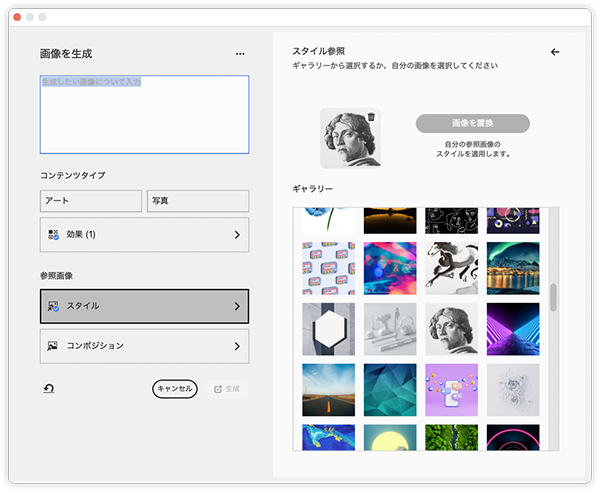Select the aurora night harbor gallery thumbnail
Image resolution: width=600 pixels, height=492 pixels.
(513, 268)
